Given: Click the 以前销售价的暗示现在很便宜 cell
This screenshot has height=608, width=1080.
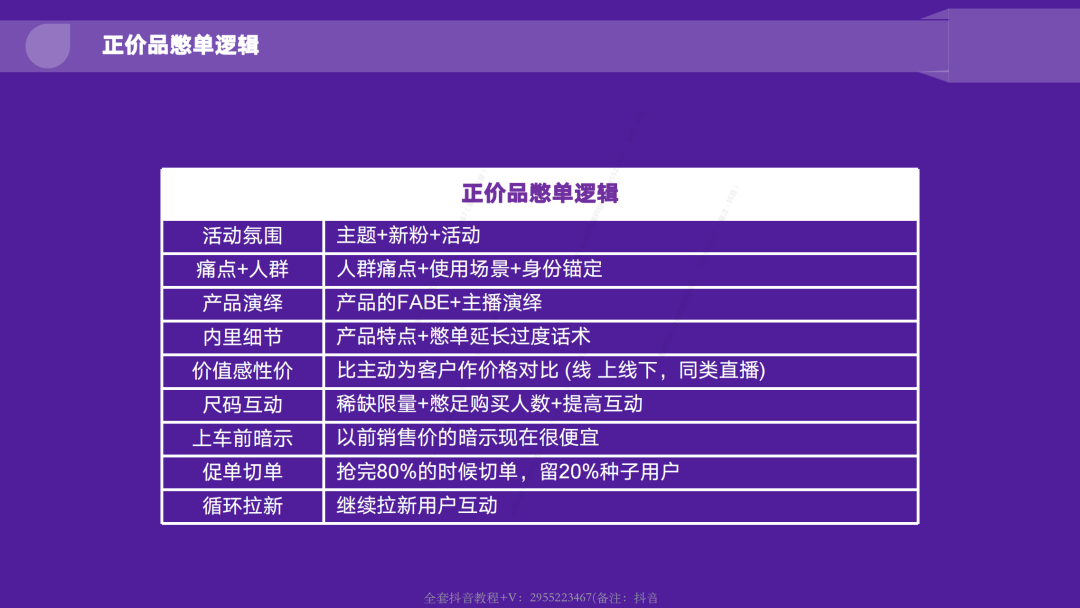Looking at the screenshot, I should (x=621, y=439).
